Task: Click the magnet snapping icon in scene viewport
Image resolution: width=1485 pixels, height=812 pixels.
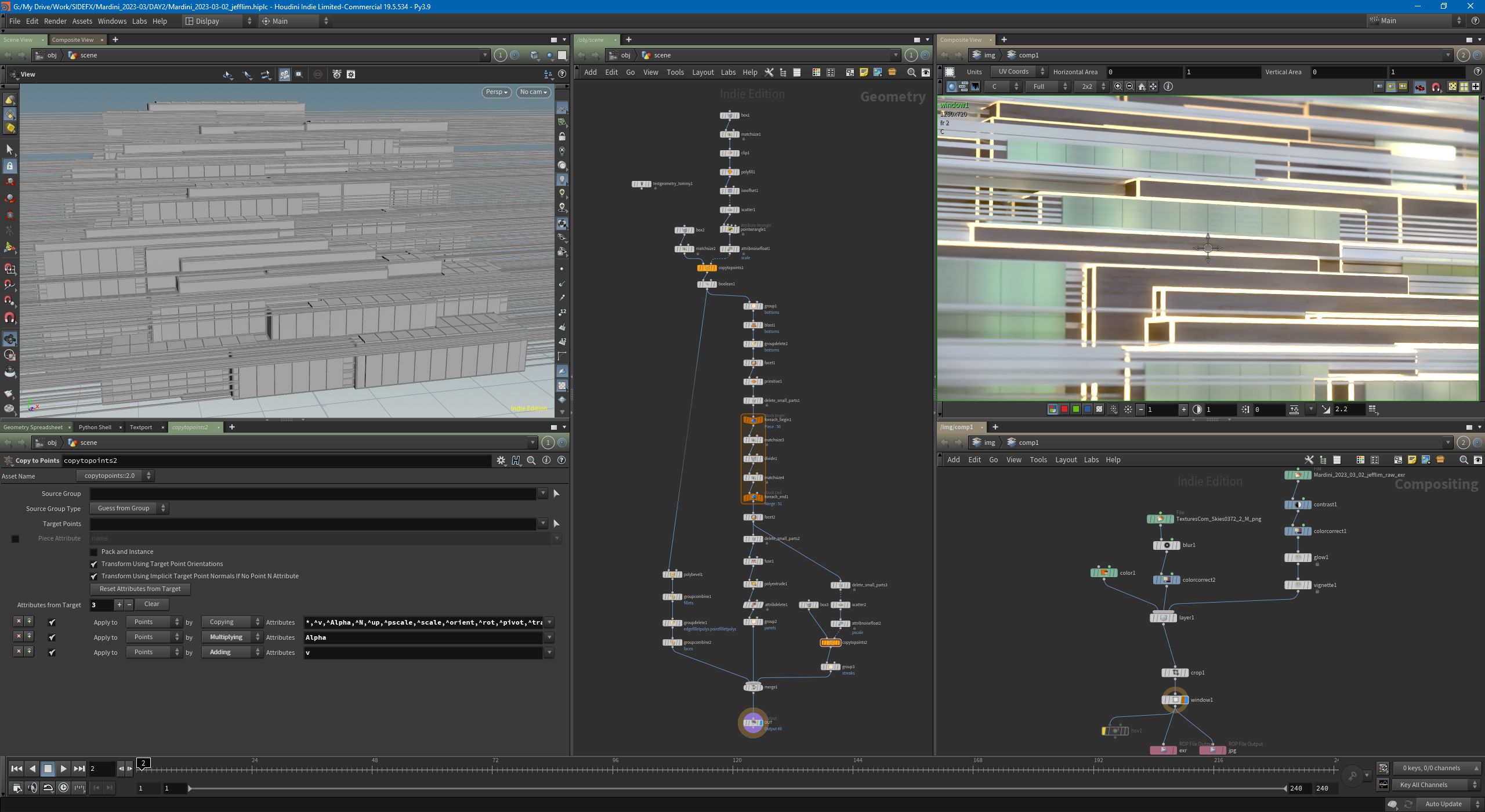Action: pyautogui.click(x=10, y=318)
